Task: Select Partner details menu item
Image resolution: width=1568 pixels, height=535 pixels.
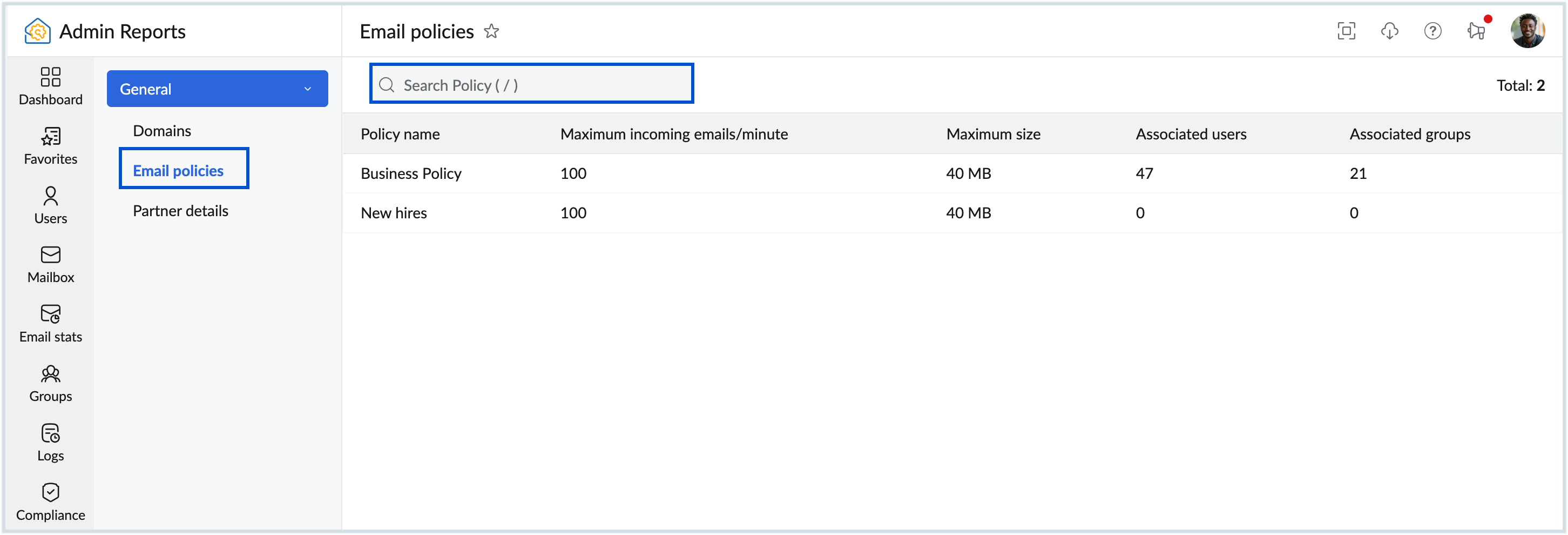Action: (180, 211)
